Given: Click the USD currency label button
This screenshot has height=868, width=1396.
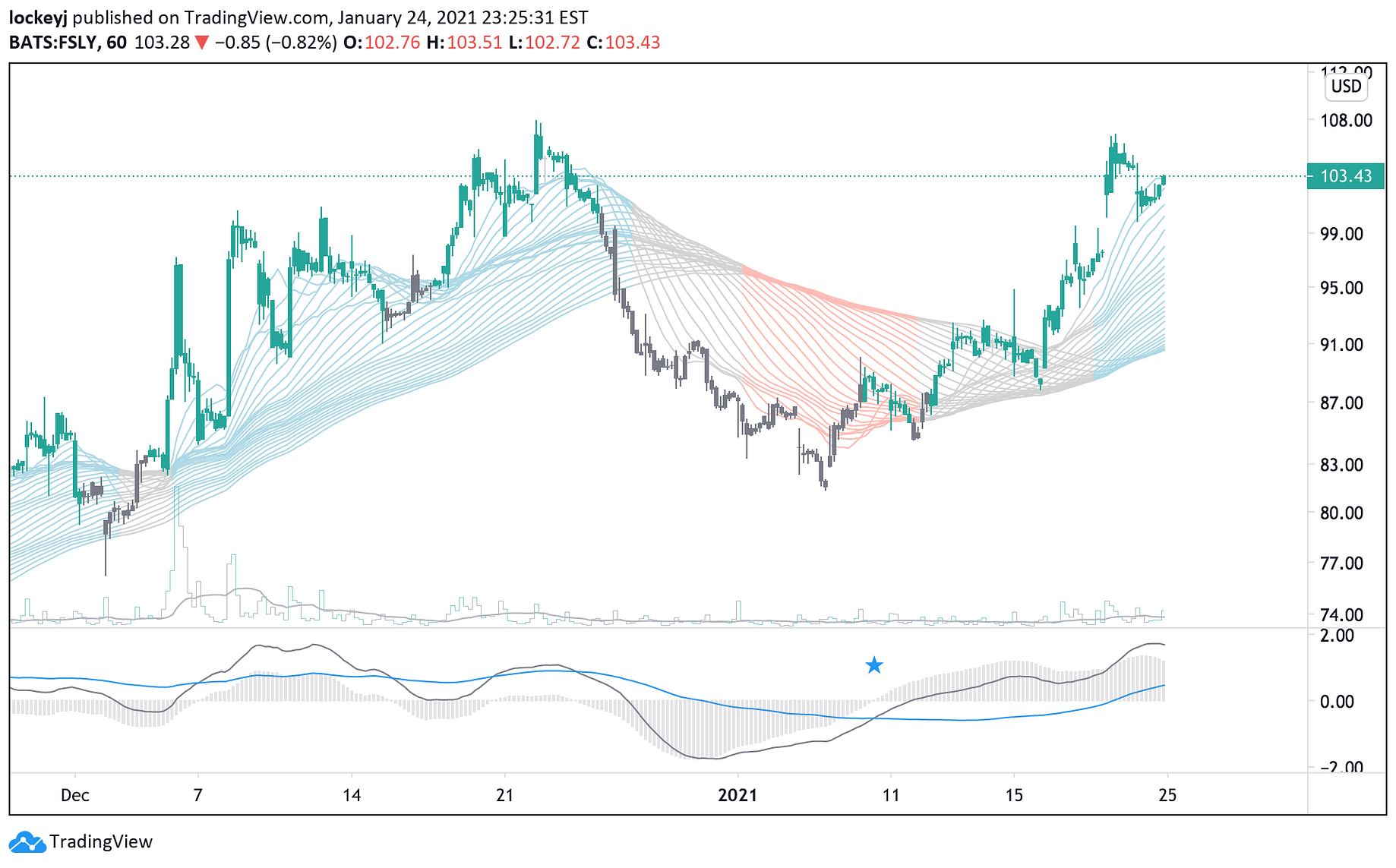Looking at the screenshot, I should tap(1346, 87).
